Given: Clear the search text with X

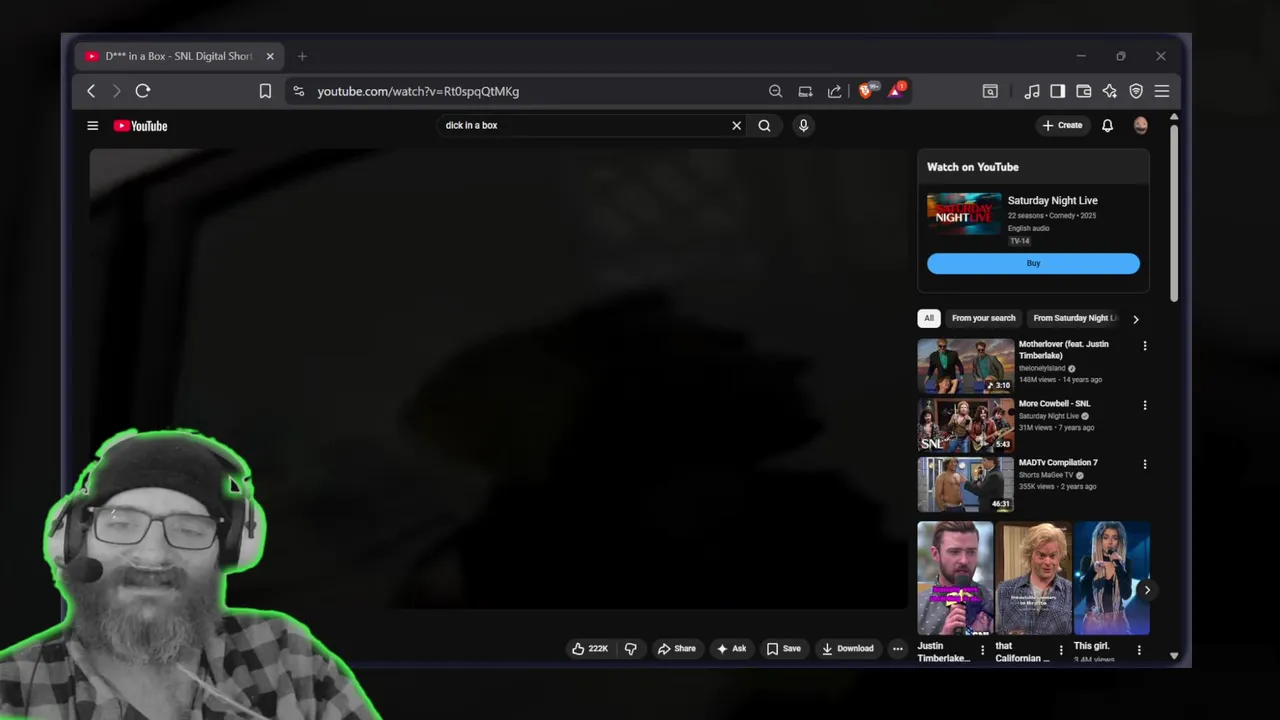Looking at the screenshot, I should pos(737,126).
